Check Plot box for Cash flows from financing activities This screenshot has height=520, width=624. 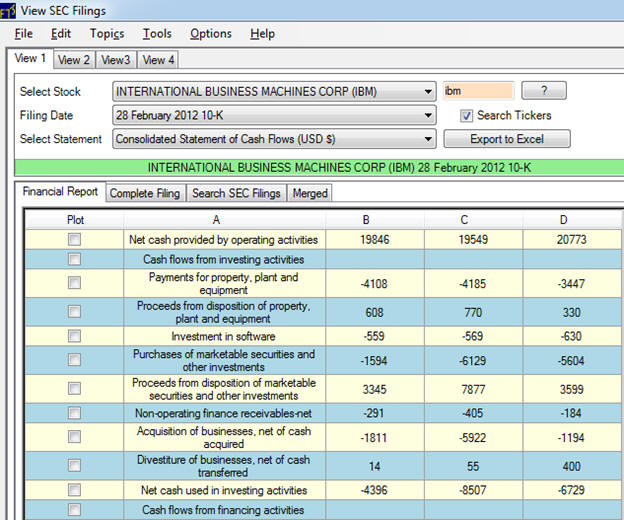(74, 510)
